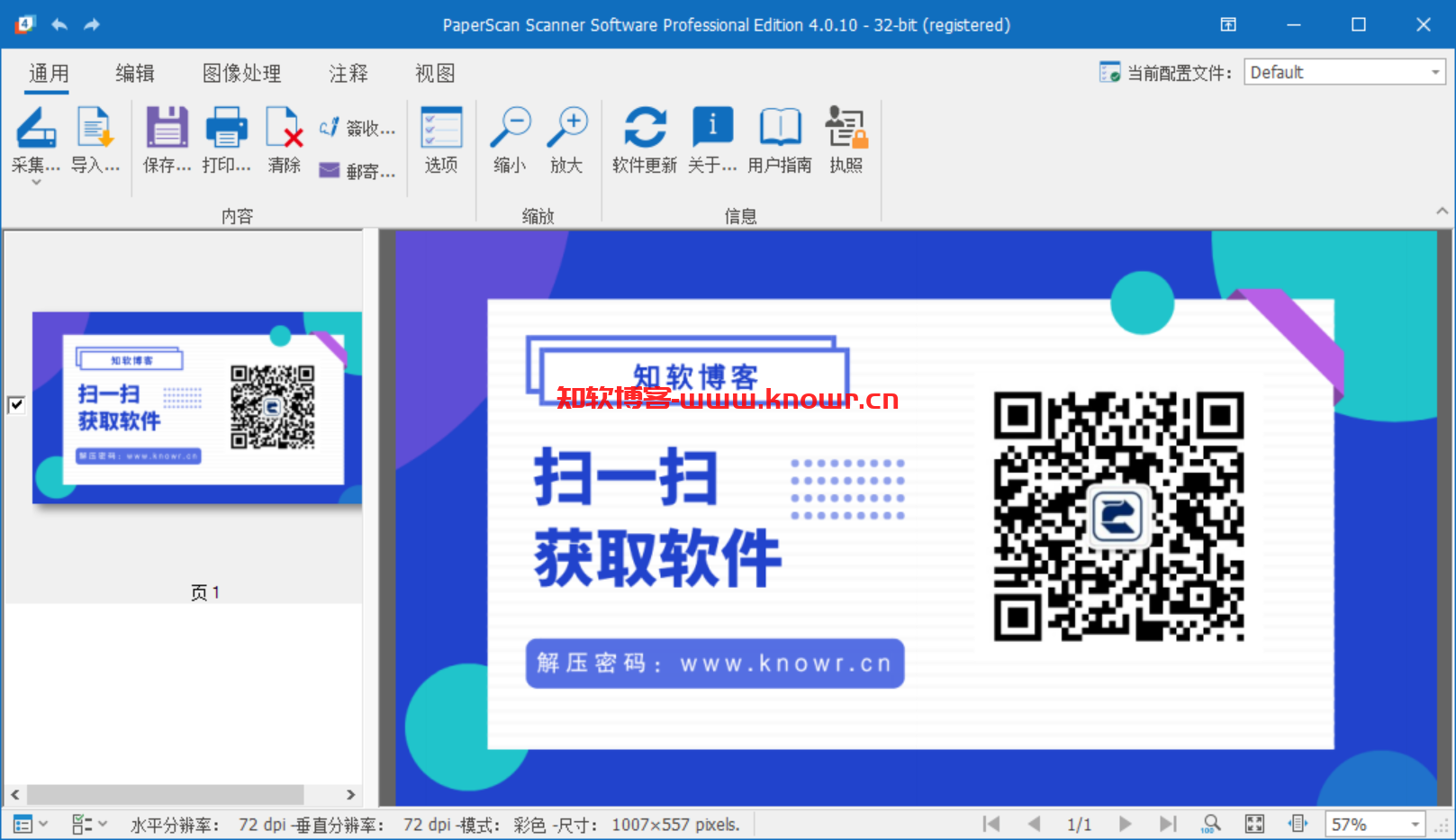1456x840 pixels.
Task: Switch to the 编辑 ribbon tab
Action: 135,73
